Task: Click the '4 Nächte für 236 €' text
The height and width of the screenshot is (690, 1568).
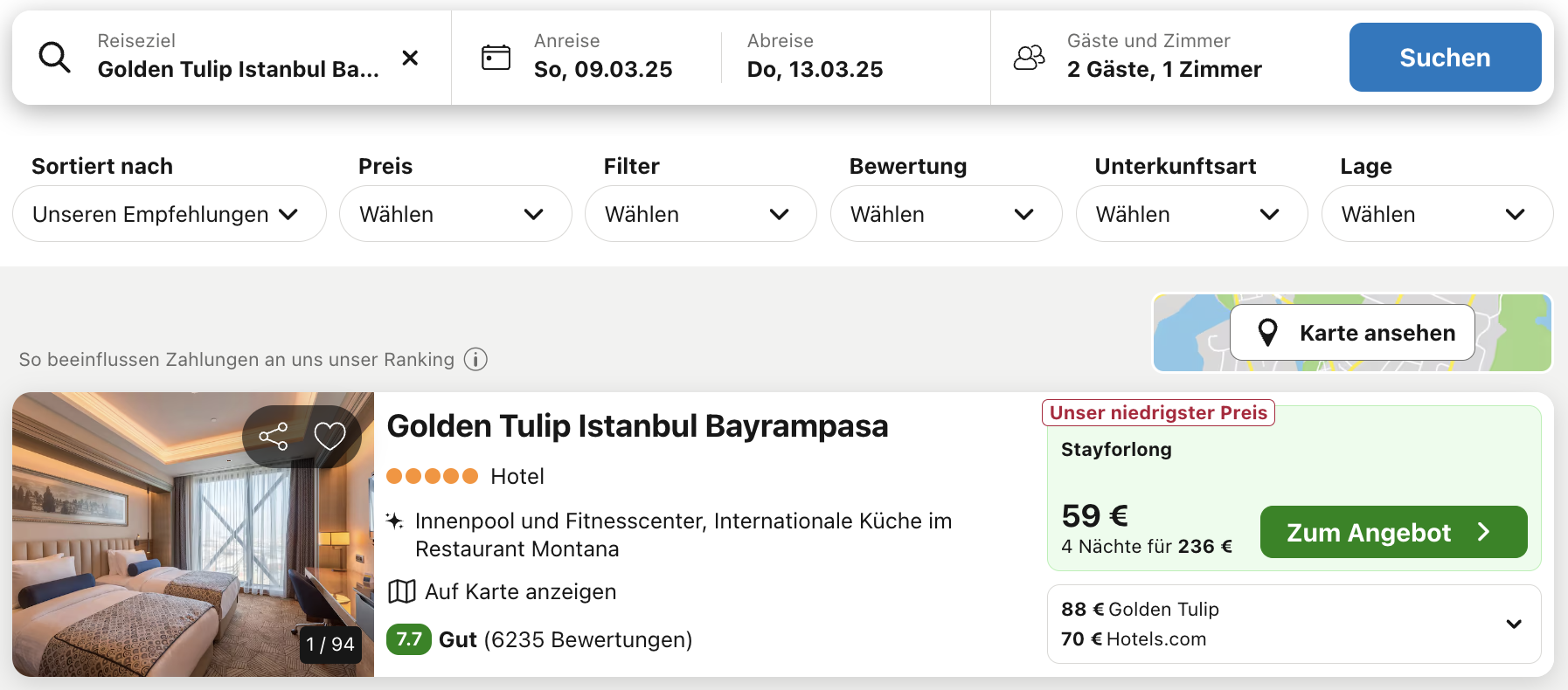Action: (x=1147, y=547)
